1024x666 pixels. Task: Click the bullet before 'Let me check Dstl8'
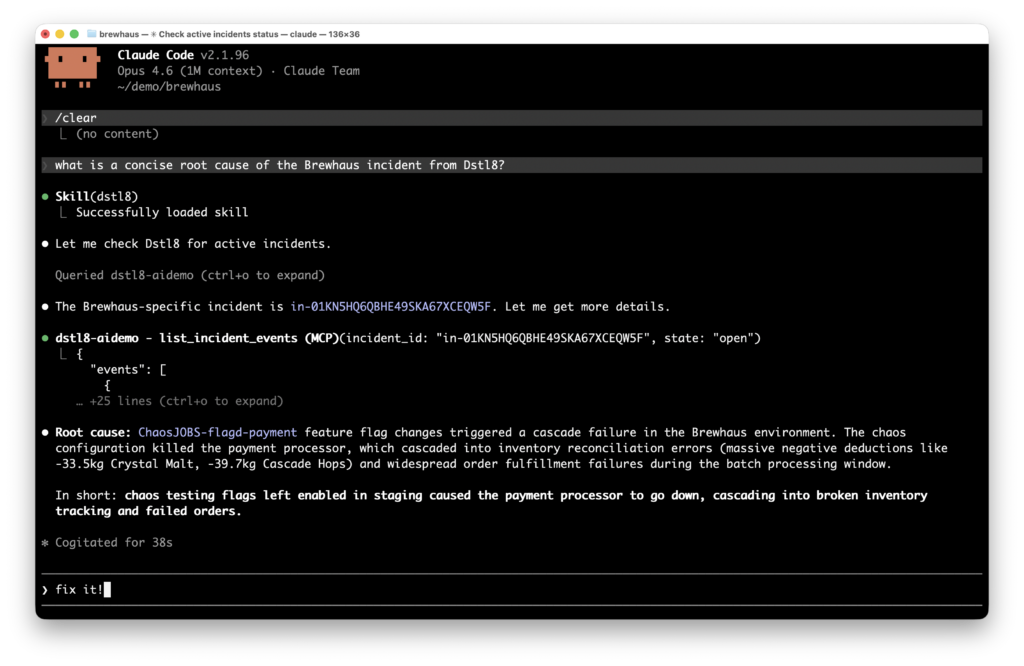tap(46, 244)
